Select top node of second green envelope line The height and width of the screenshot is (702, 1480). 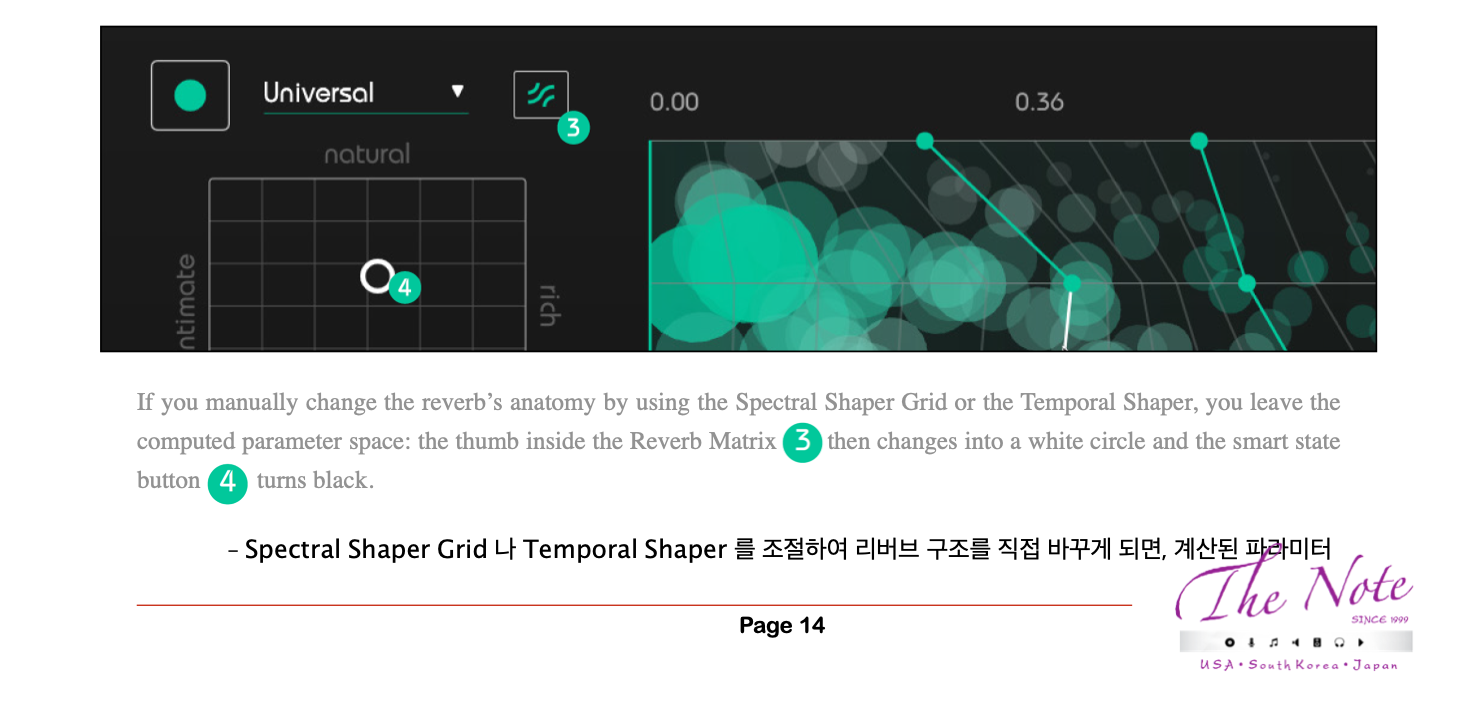click(1199, 141)
